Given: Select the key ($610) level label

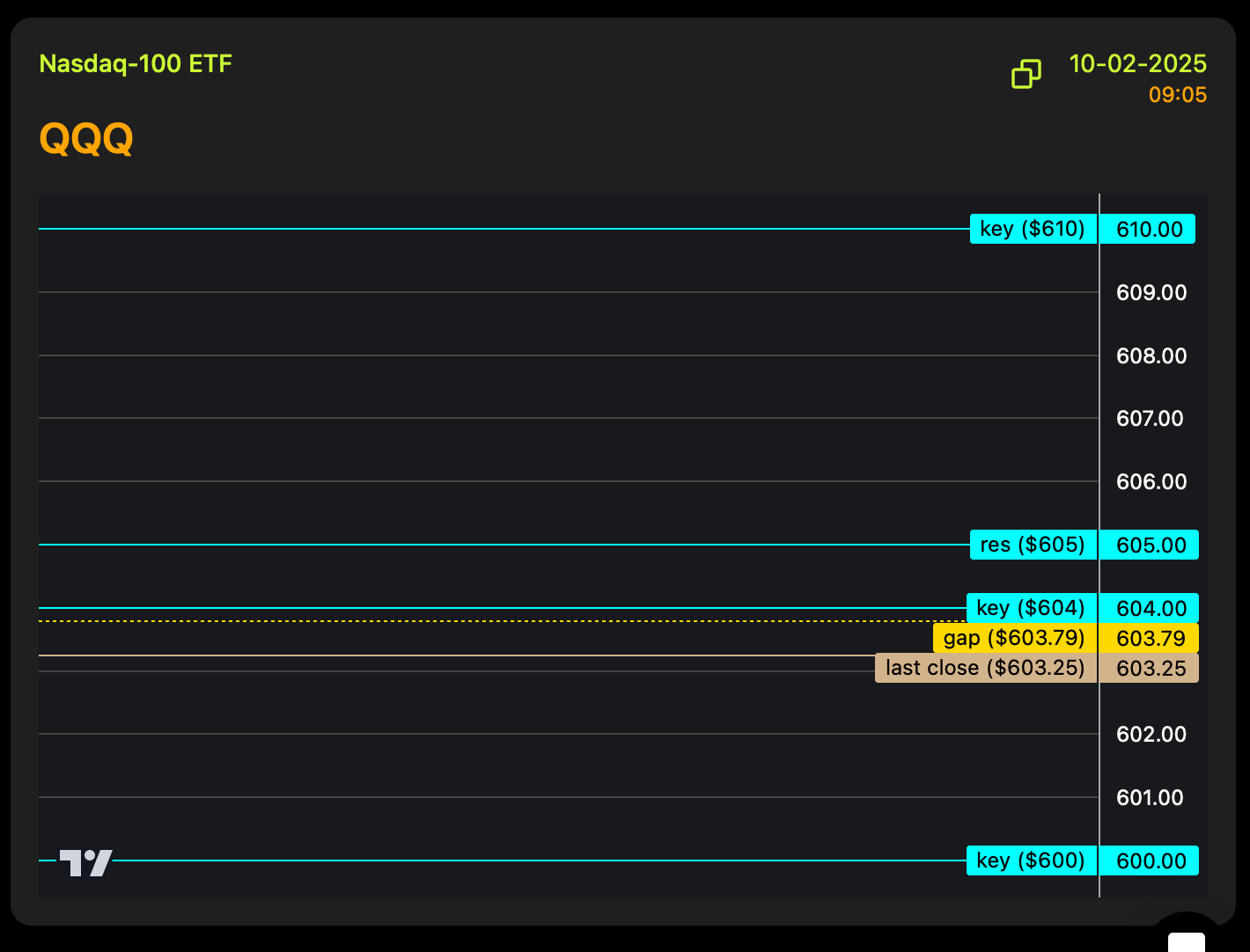Looking at the screenshot, I should point(1033,229).
